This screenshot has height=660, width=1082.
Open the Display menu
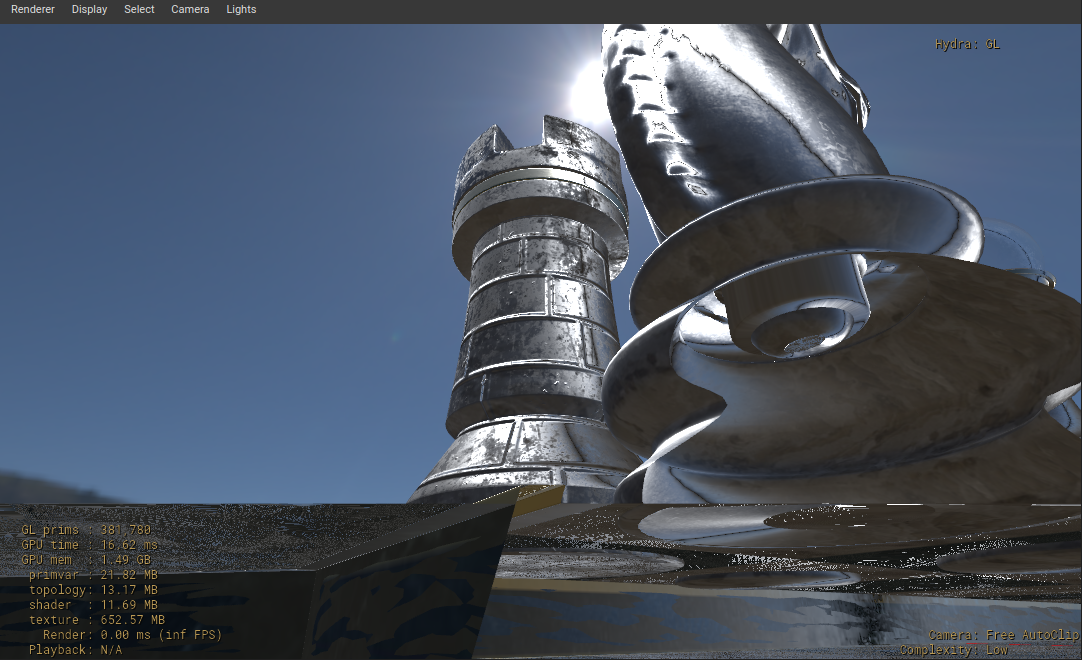89,9
